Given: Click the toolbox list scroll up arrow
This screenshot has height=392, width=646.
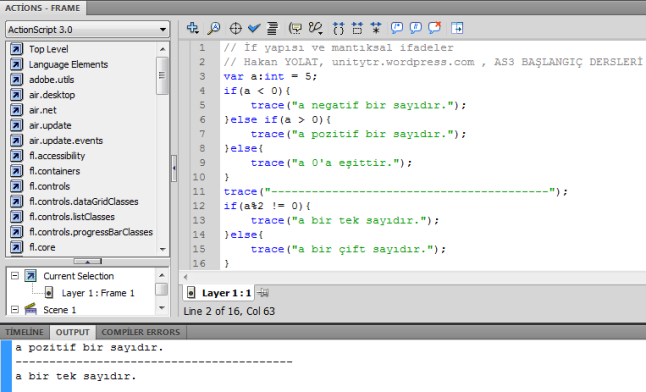Looking at the screenshot, I should [163, 49].
